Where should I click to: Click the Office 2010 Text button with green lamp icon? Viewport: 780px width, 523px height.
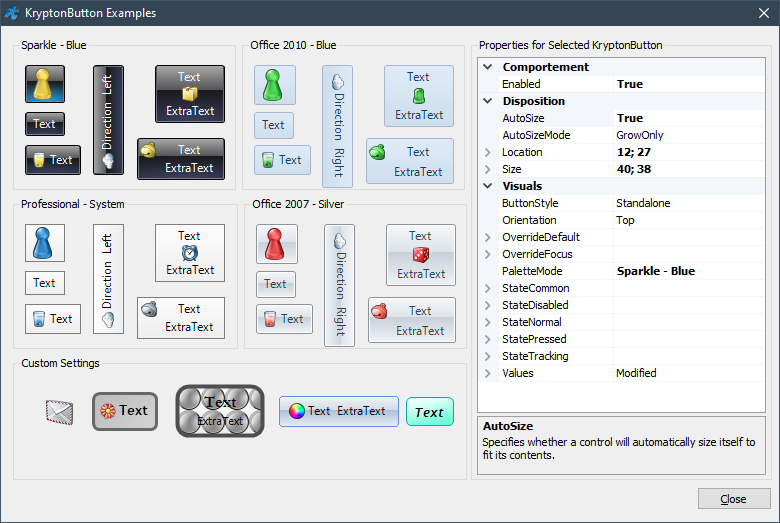click(x=419, y=96)
